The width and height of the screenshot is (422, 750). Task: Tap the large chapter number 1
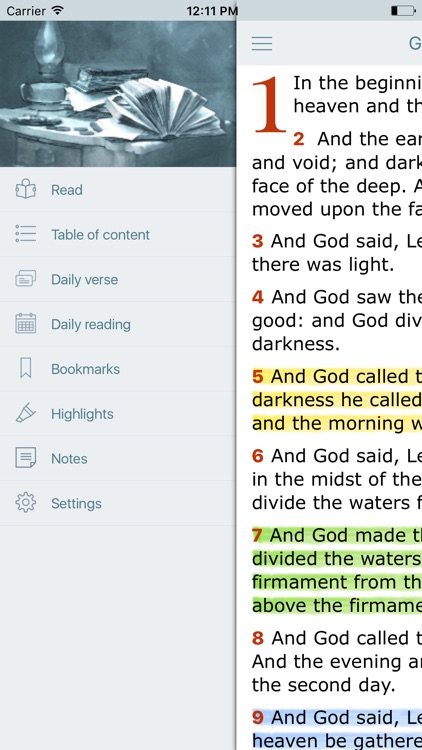pos(269,106)
